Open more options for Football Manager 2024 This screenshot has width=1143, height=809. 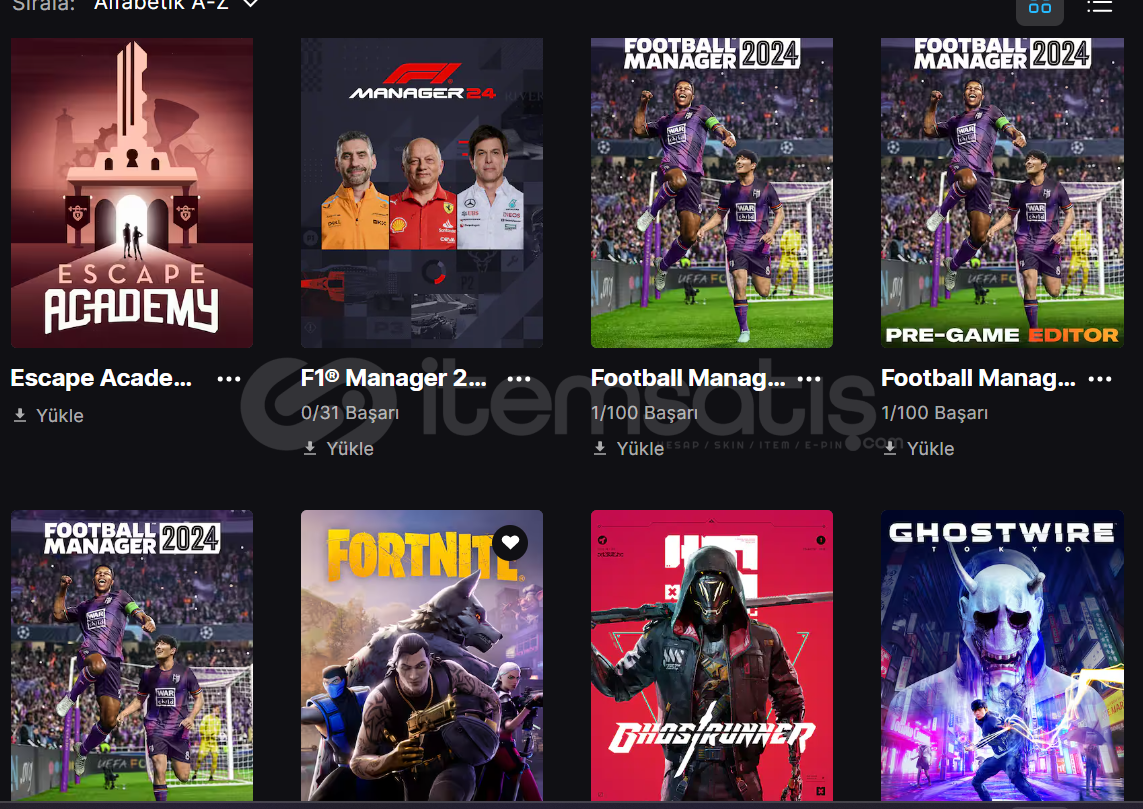tap(809, 379)
